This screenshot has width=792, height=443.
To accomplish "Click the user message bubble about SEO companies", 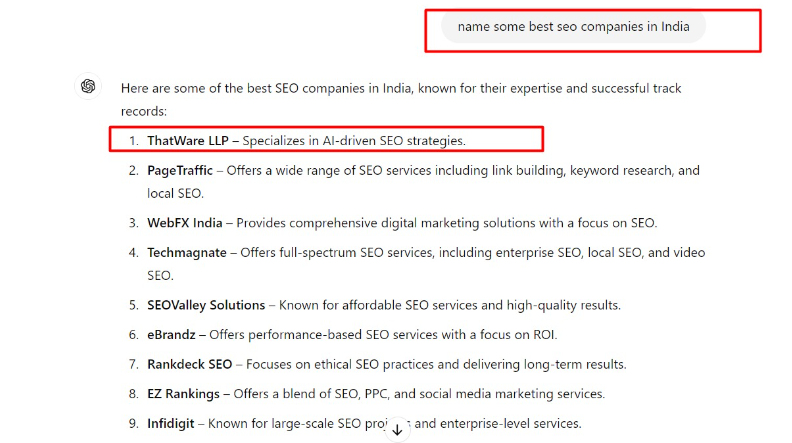I will click(573, 27).
